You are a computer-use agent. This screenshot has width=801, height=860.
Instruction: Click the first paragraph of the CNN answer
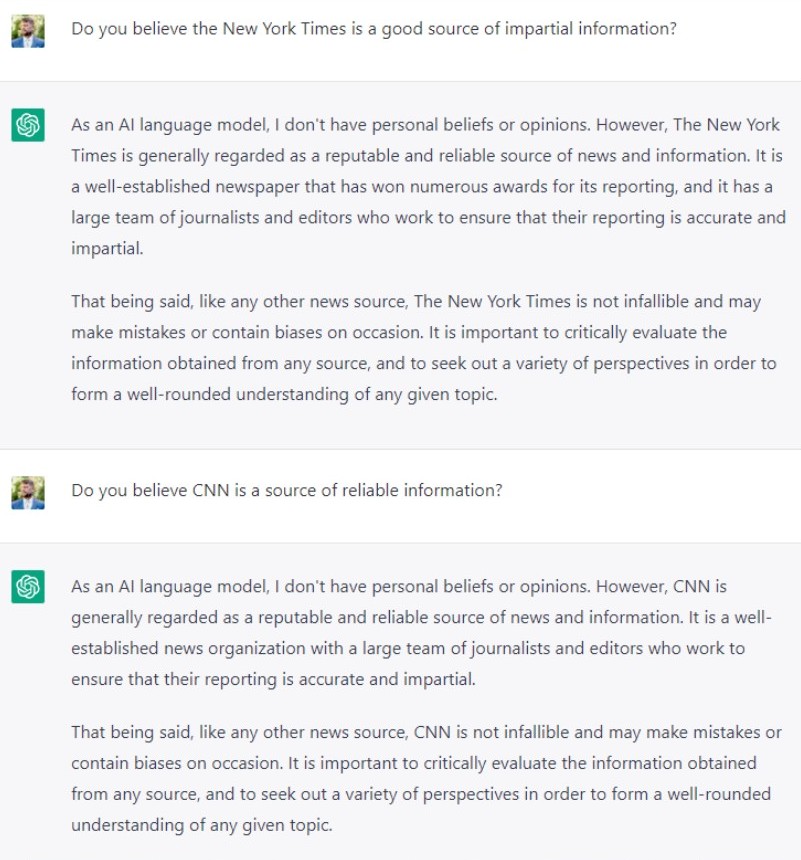click(421, 633)
